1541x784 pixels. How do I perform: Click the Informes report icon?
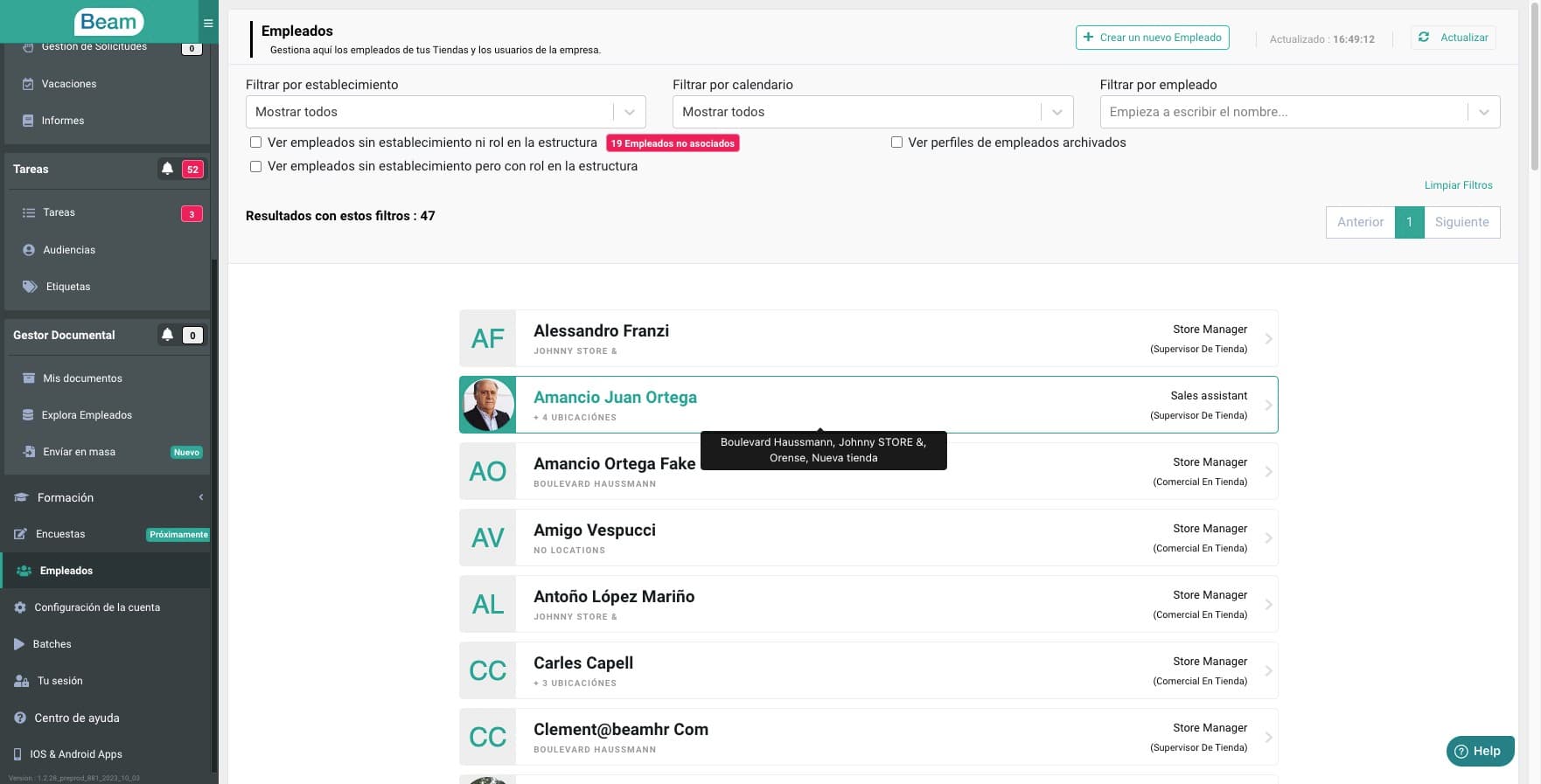[x=28, y=121]
